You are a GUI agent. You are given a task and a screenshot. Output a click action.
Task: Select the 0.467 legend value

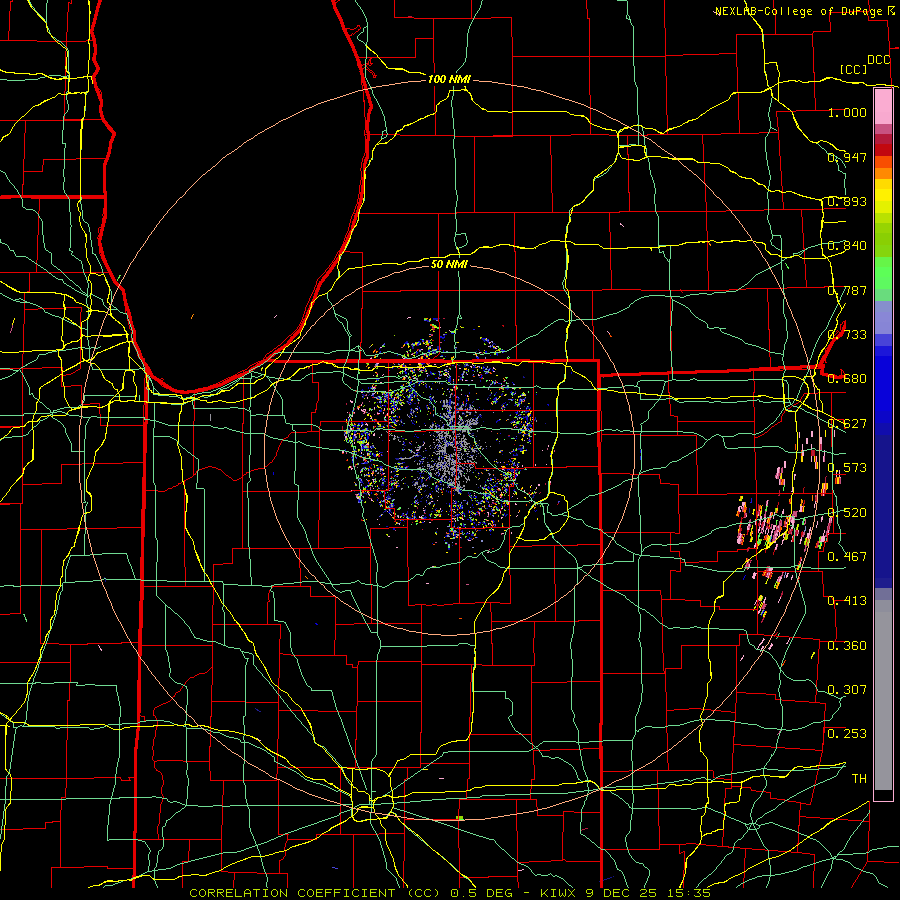point(847,557)
